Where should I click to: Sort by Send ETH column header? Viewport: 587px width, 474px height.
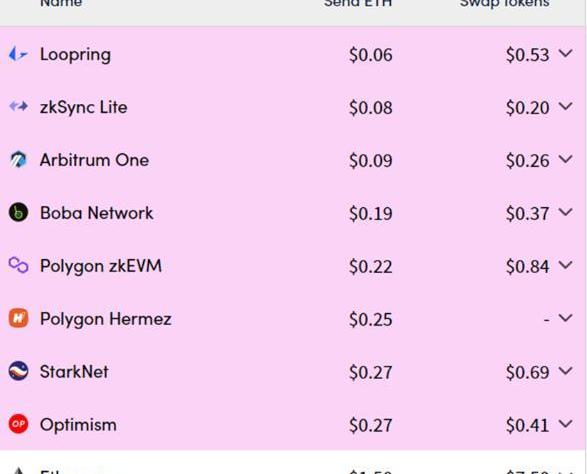[358, 3]
